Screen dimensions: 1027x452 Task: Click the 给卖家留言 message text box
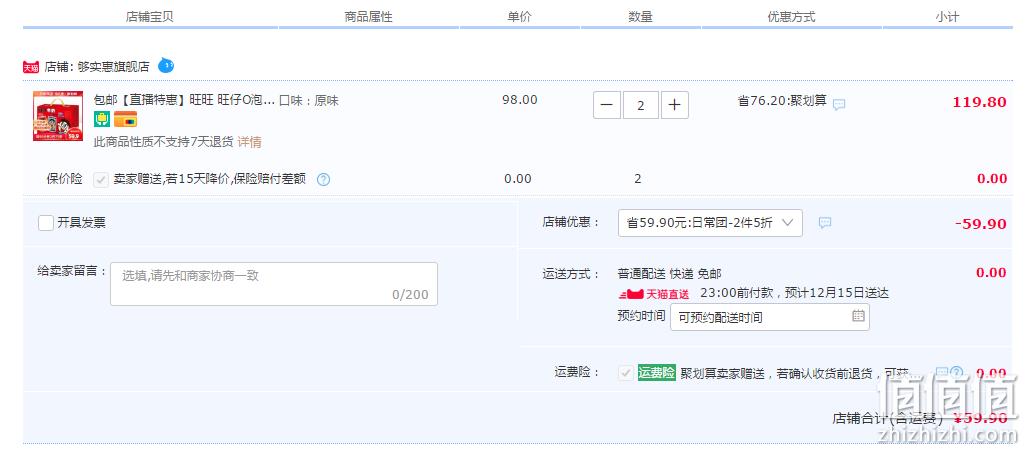[274, 284]
